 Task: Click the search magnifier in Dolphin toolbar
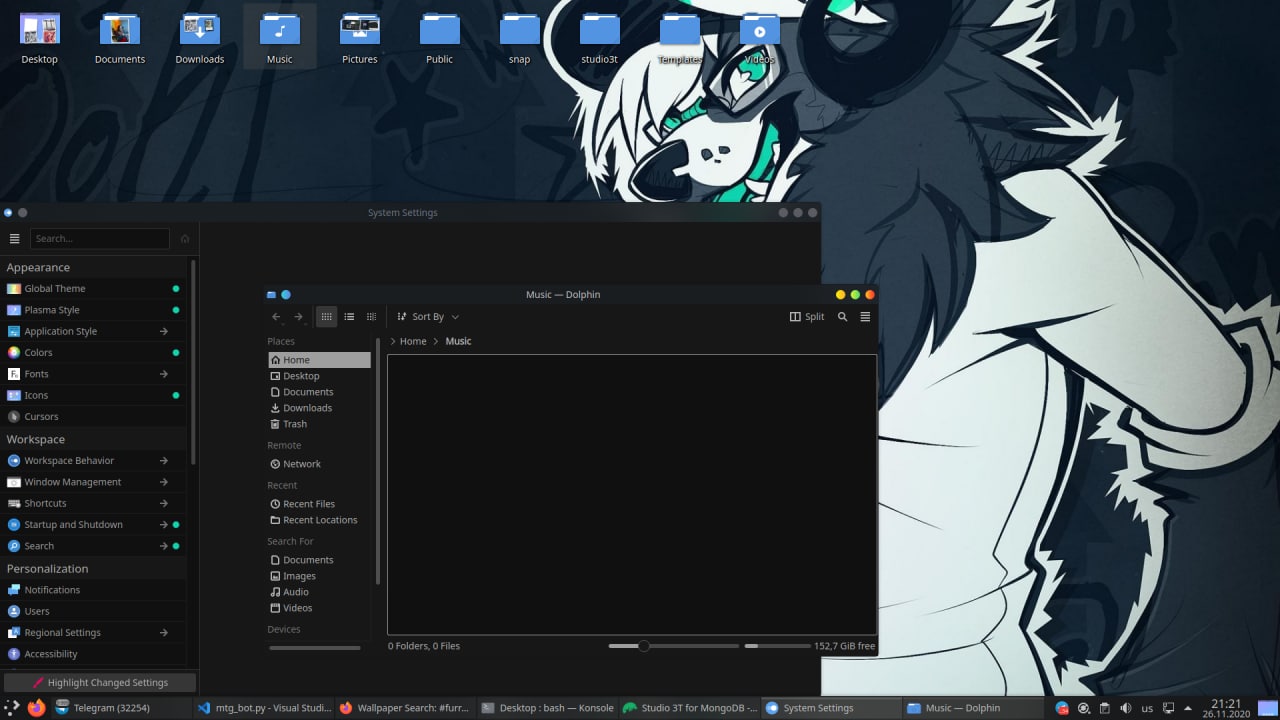(842, 317)
